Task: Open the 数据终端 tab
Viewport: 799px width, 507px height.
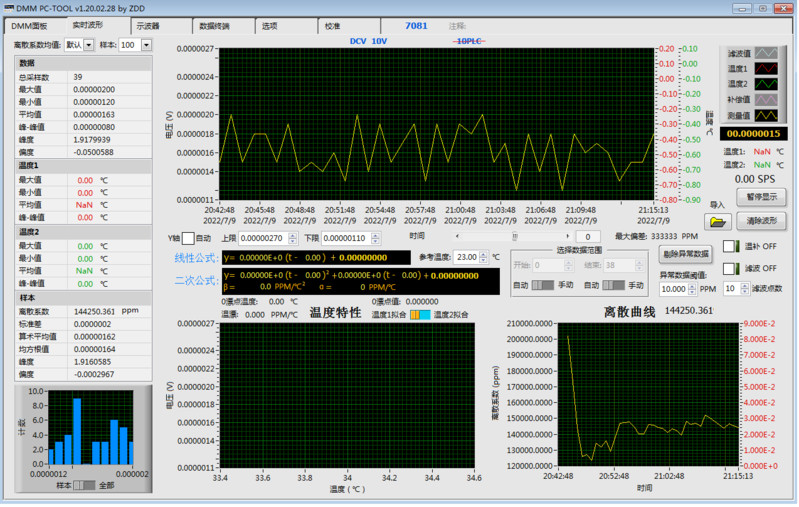Action: 214,25
